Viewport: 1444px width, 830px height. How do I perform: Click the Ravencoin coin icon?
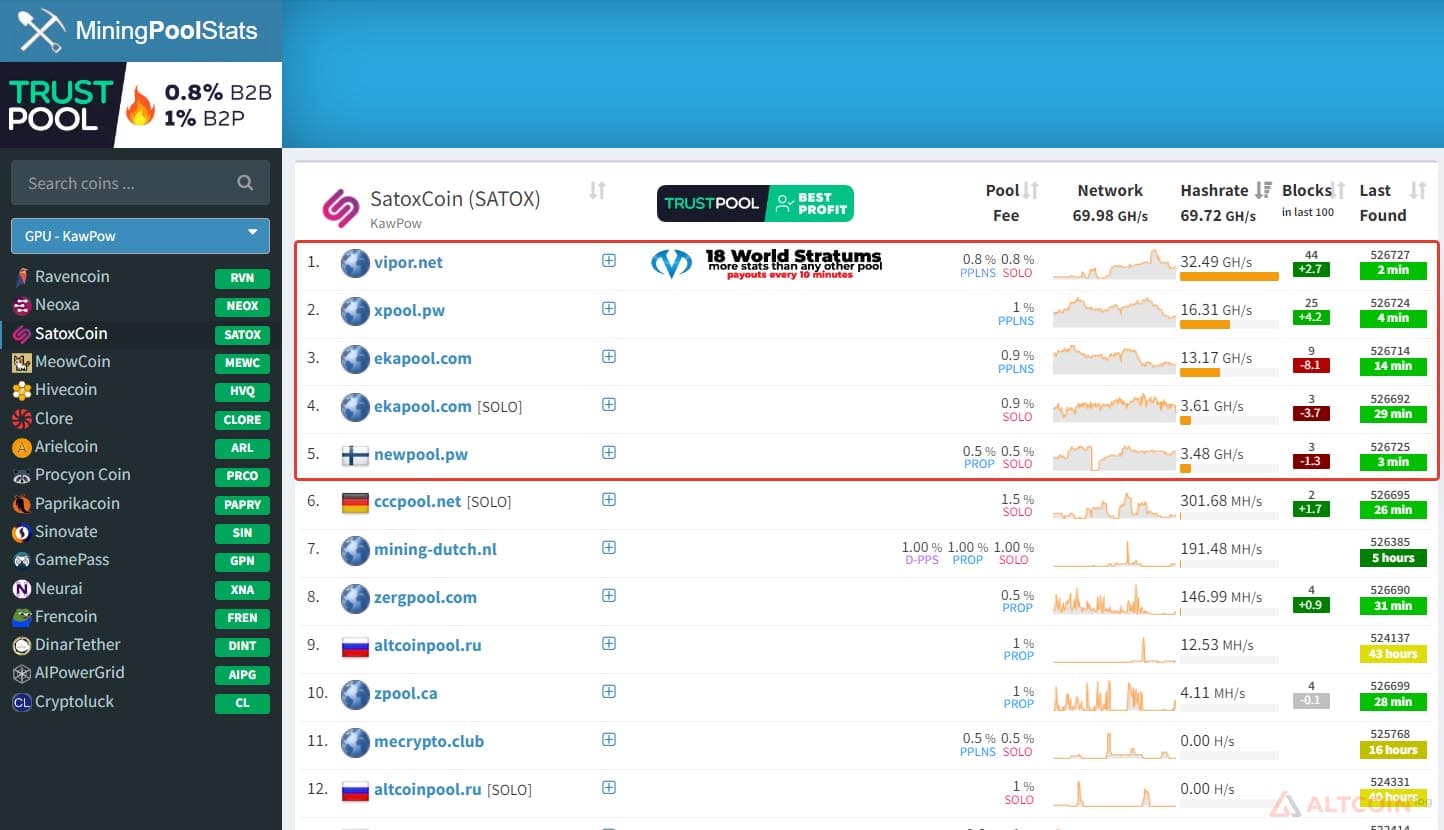21,277
